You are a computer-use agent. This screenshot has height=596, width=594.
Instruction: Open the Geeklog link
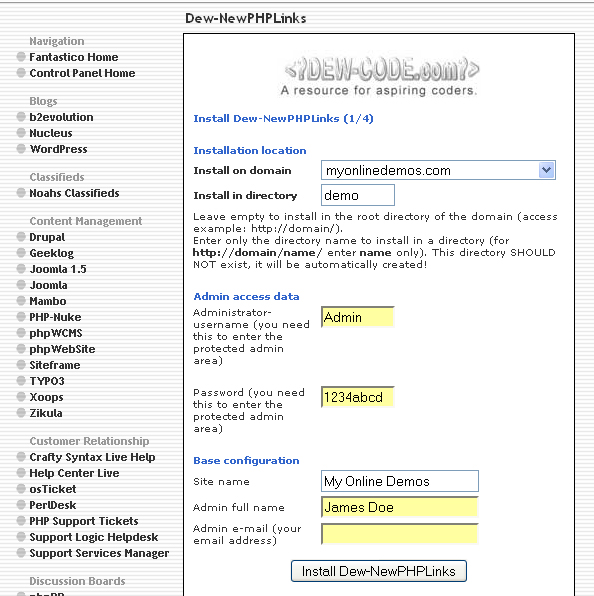(52, 253)
